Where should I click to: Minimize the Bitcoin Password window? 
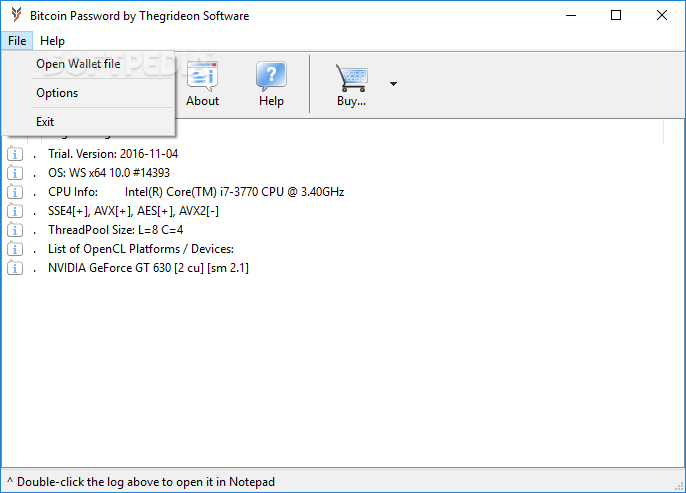(571, 15)
